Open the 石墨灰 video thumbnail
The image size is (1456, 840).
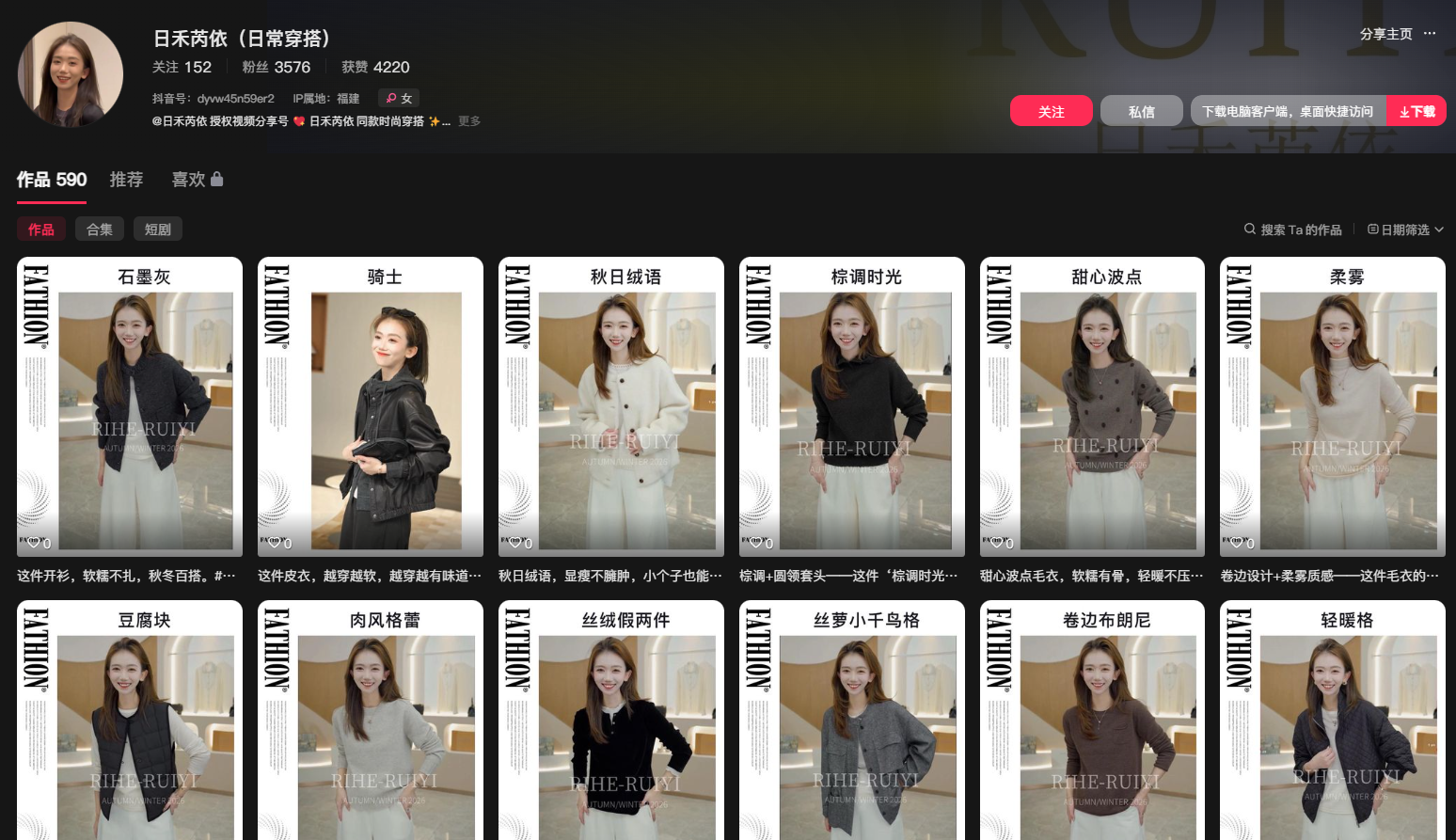[x=130, y=406]
